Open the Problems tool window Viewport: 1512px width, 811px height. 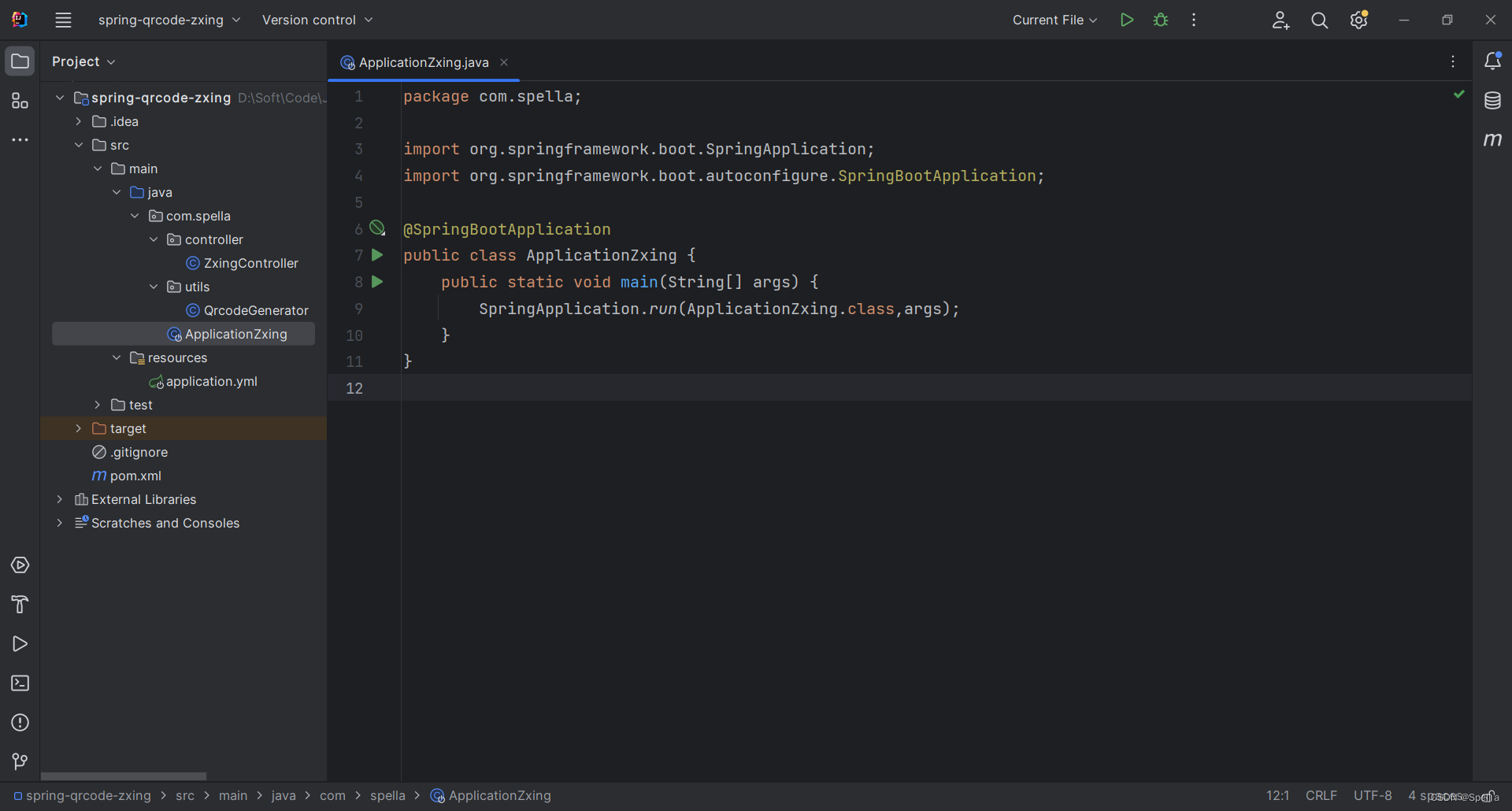coord(20,723)
